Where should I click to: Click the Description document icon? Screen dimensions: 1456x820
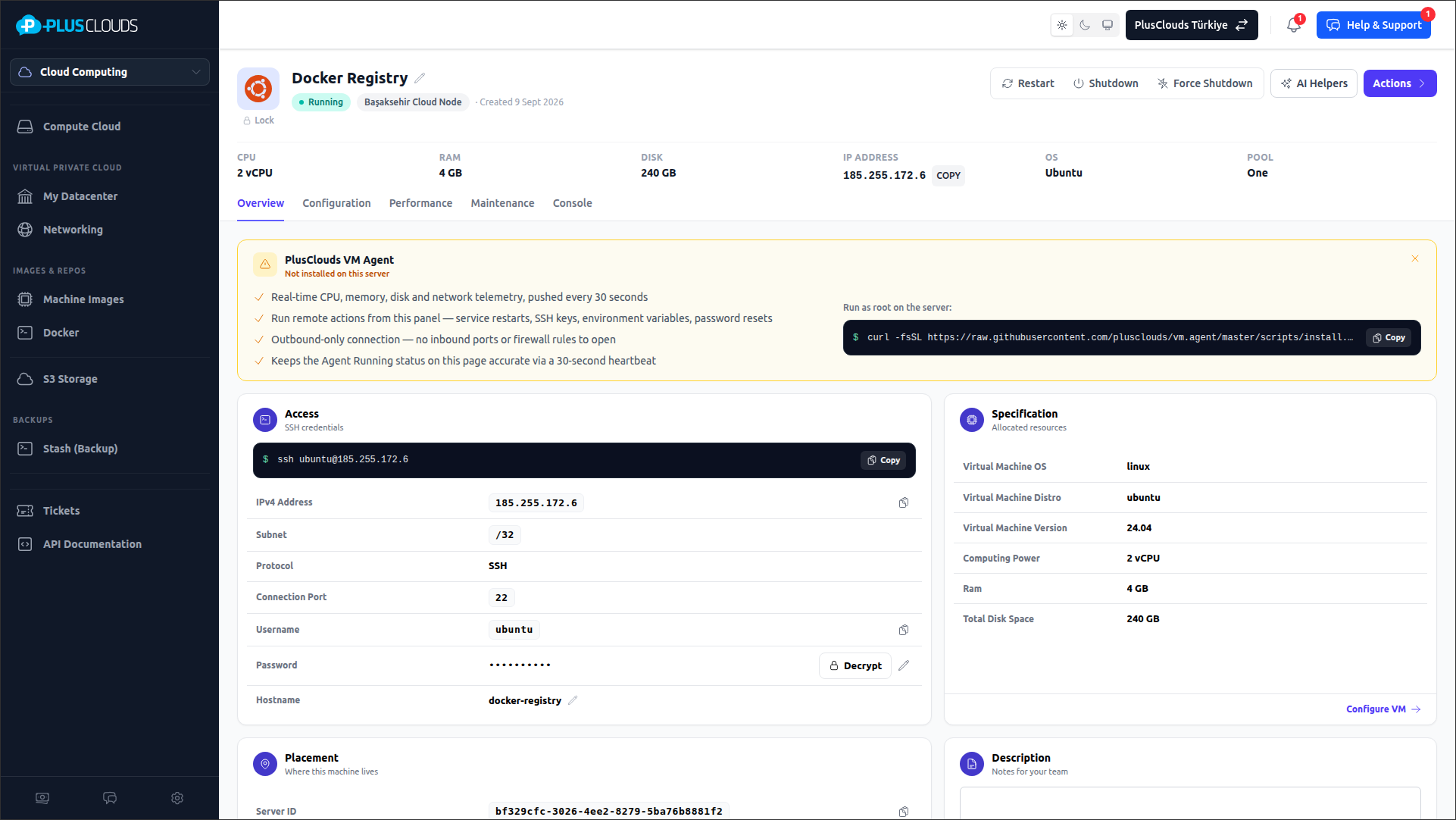tap(972, 764)
